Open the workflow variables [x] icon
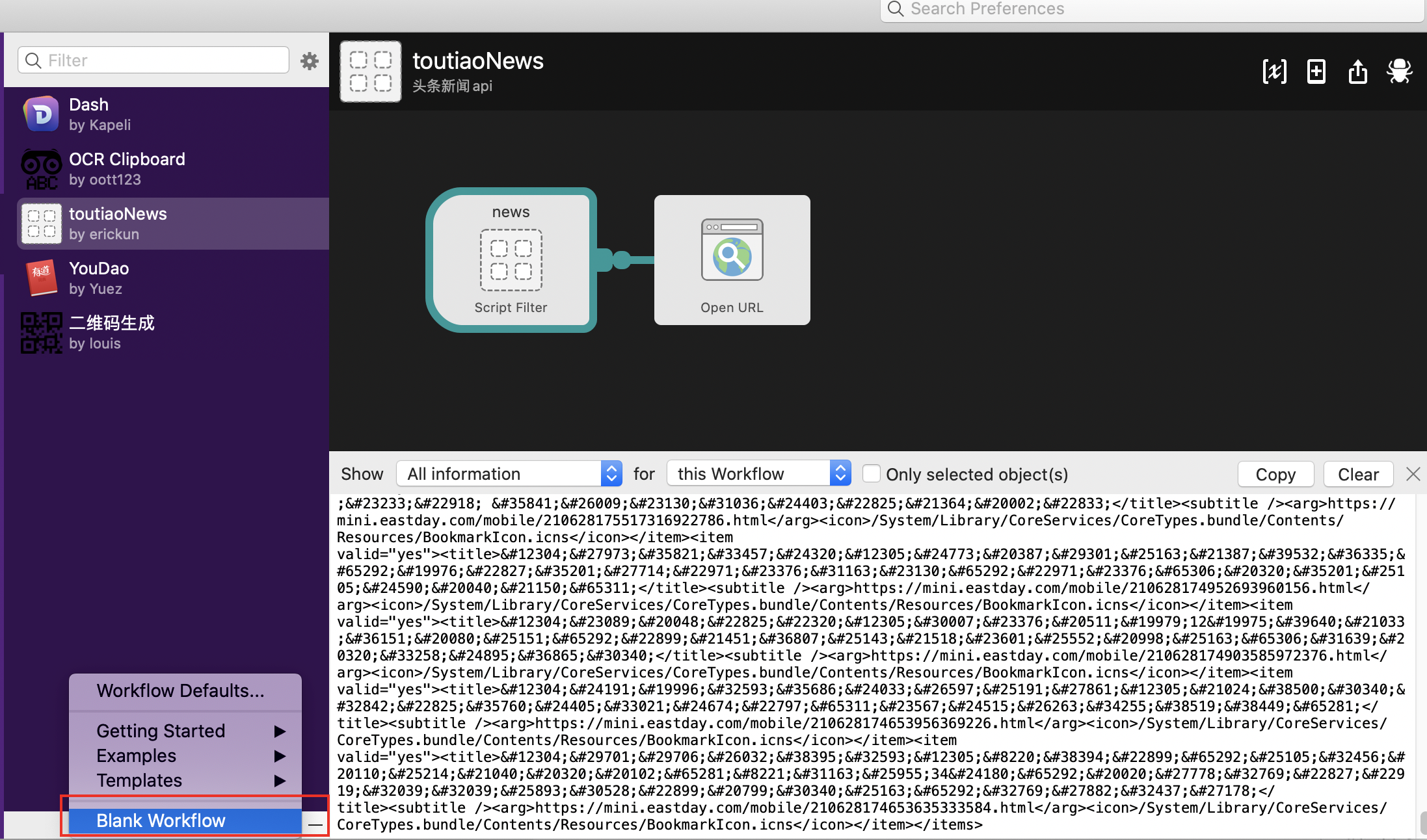Viewport: 1427px width, 840px height. [1274, 71]
